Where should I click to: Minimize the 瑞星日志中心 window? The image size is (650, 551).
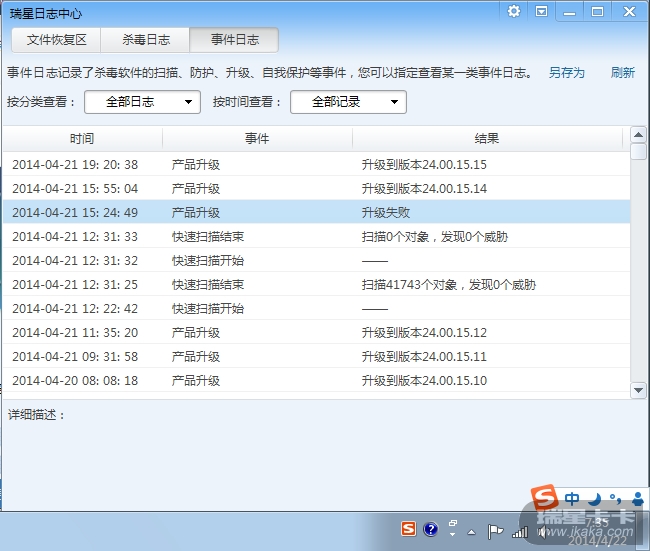(x=570, y=12)
